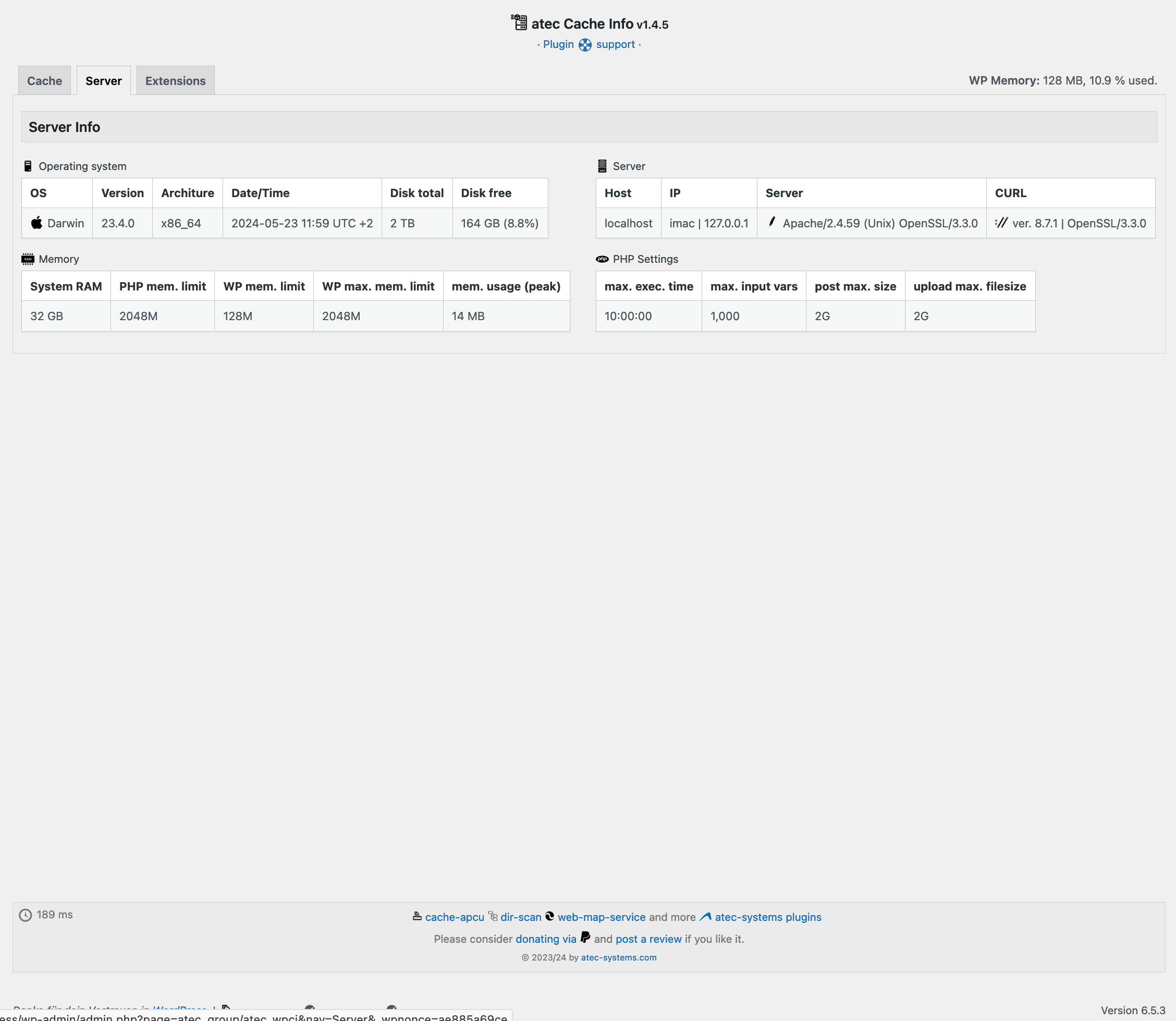Click the max. exec. time value 10:00:00
This screenshot has height=1021, width=1176.
[x=628, y=316]
